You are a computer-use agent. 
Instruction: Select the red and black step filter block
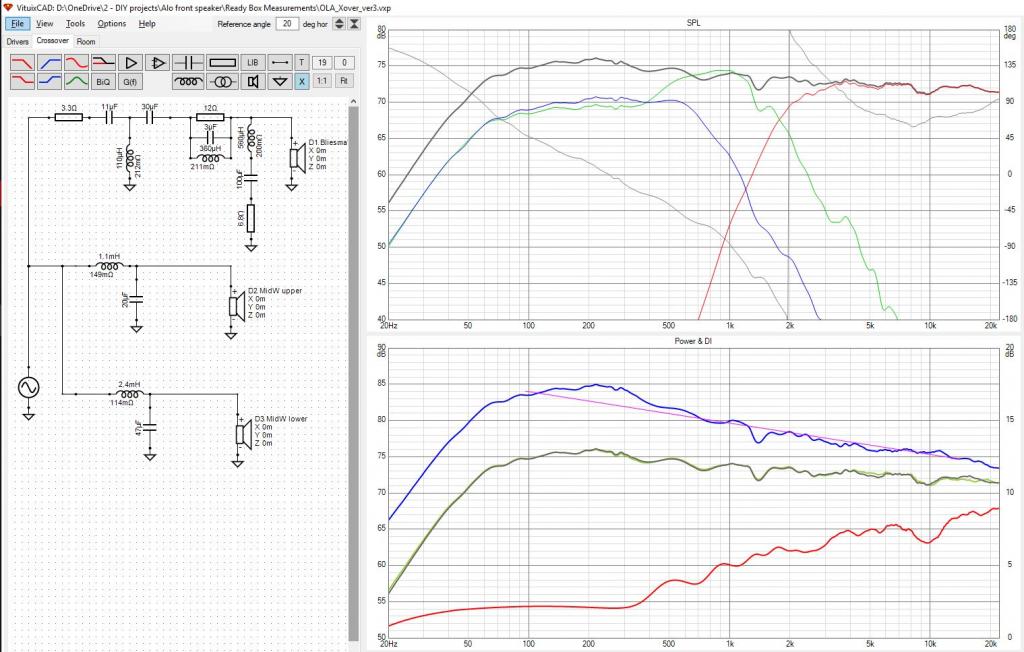(x=103, y=63)
